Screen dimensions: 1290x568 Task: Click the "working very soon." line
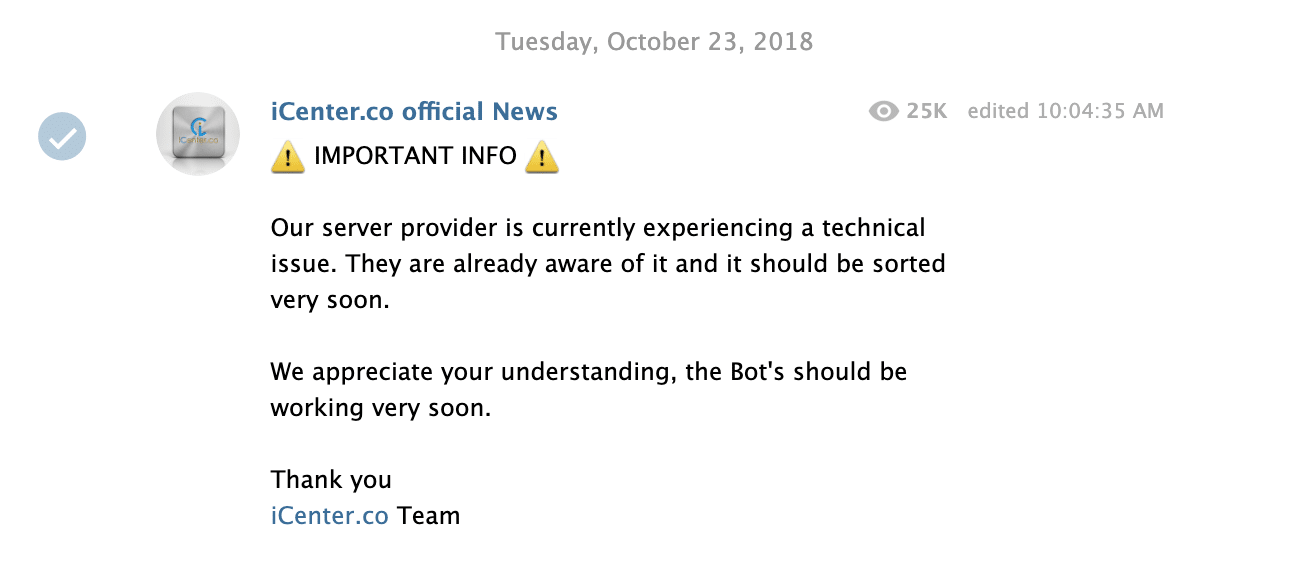(381, 408)
